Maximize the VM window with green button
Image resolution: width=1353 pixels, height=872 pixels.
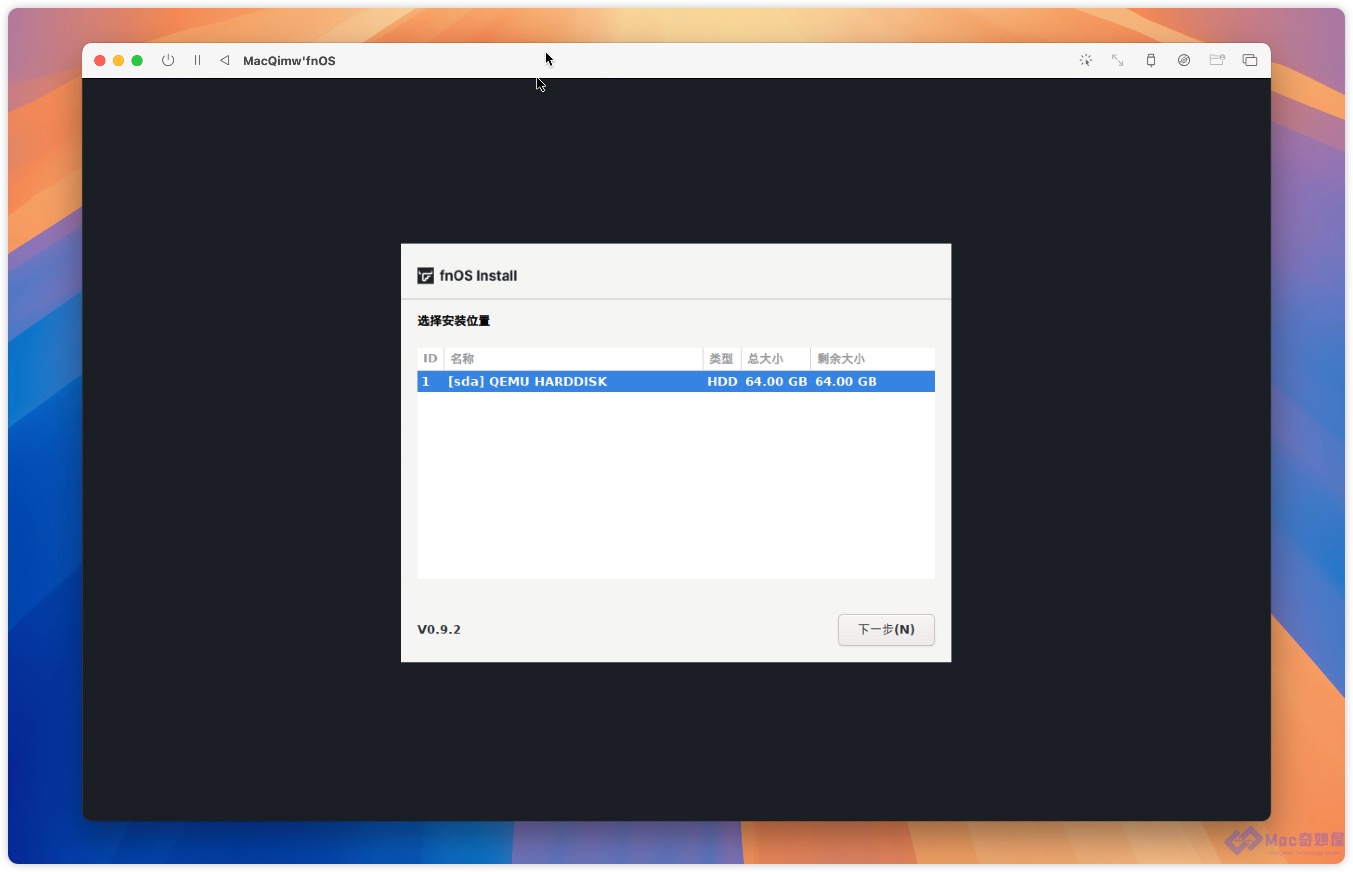tap(137, 60)
